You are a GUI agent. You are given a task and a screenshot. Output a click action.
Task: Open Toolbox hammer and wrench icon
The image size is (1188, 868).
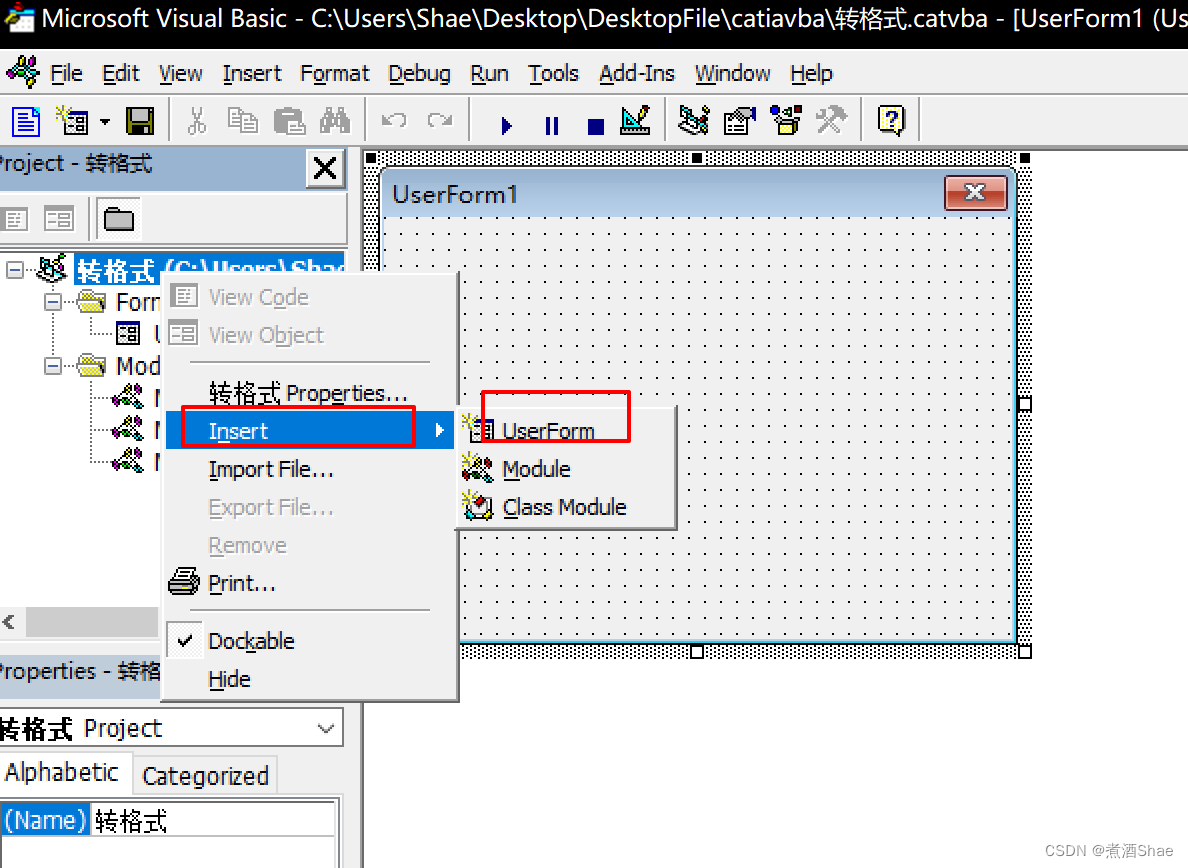[831, 121]
